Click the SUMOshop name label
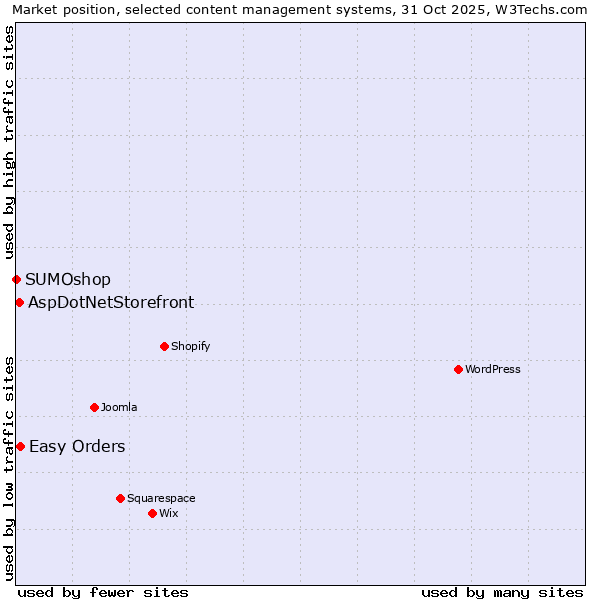Image resolution: width=600 pixels, height=600 pixels. (68, 279)
